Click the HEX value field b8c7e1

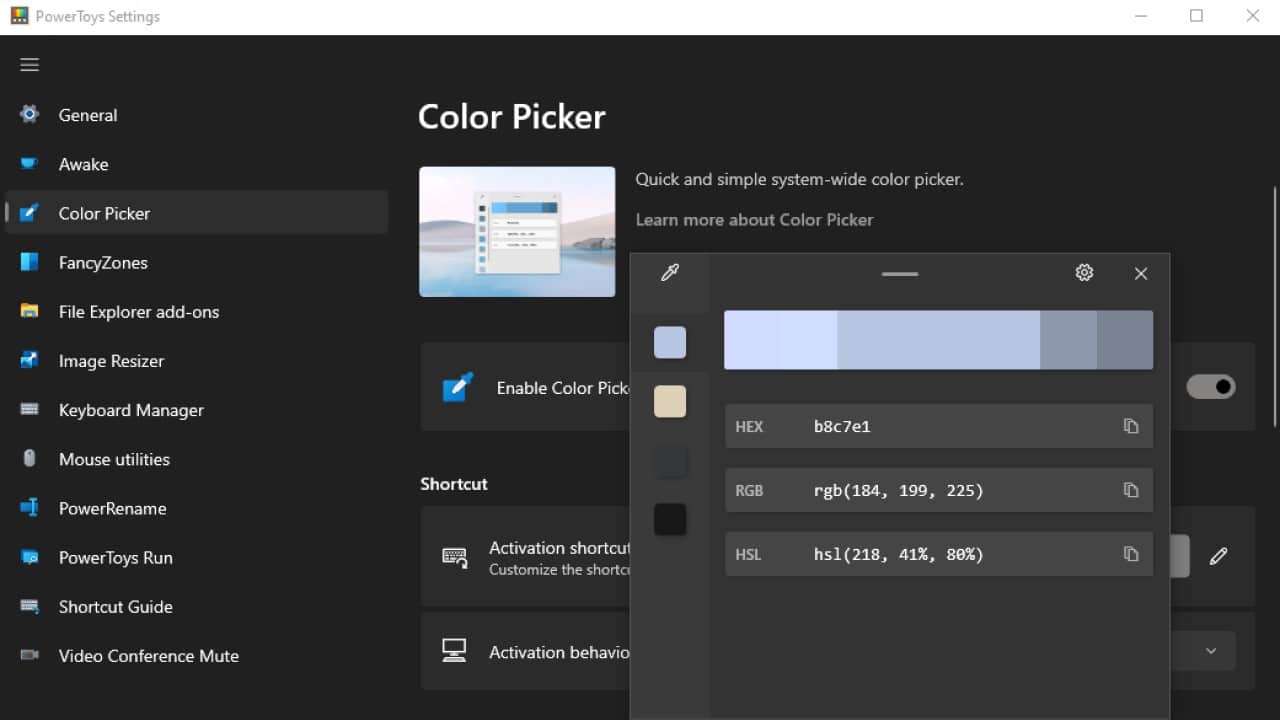pyautogui.click(x=939, y=426)
